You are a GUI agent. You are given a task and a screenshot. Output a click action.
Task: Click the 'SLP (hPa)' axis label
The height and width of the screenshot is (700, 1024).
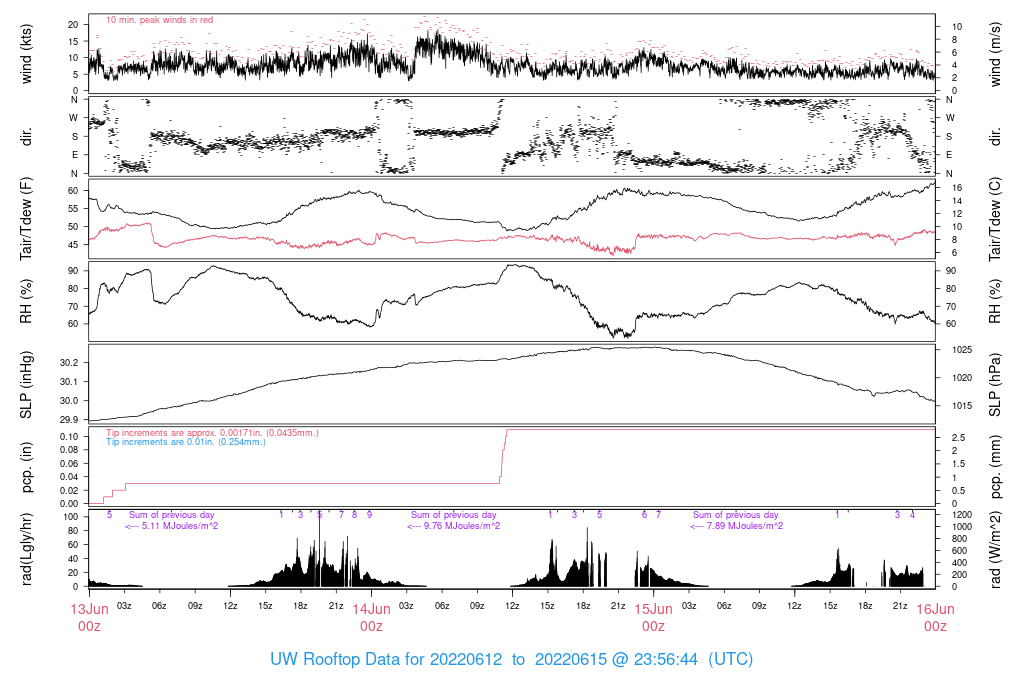click(995, 385)
